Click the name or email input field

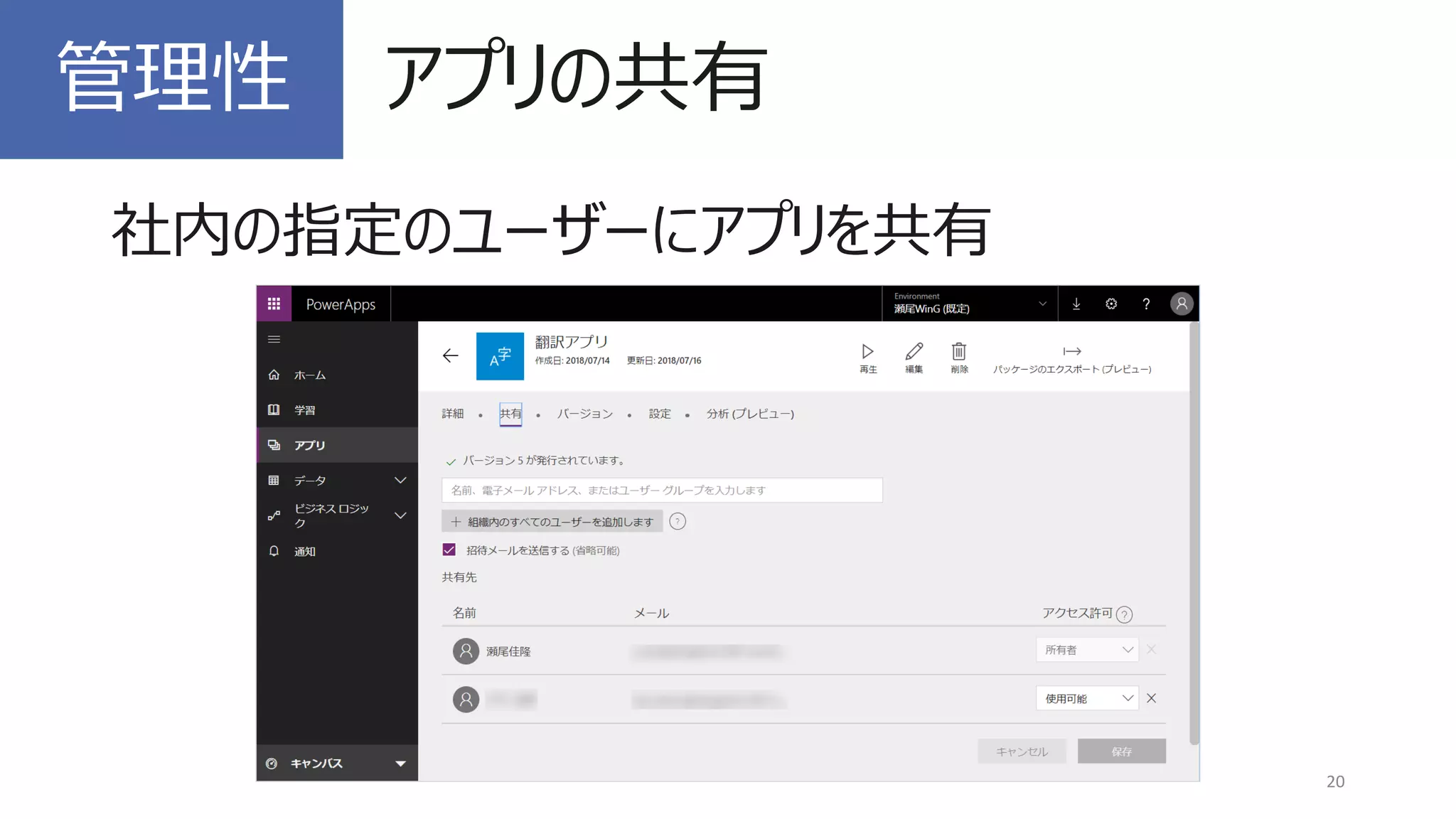pos(662,490)
